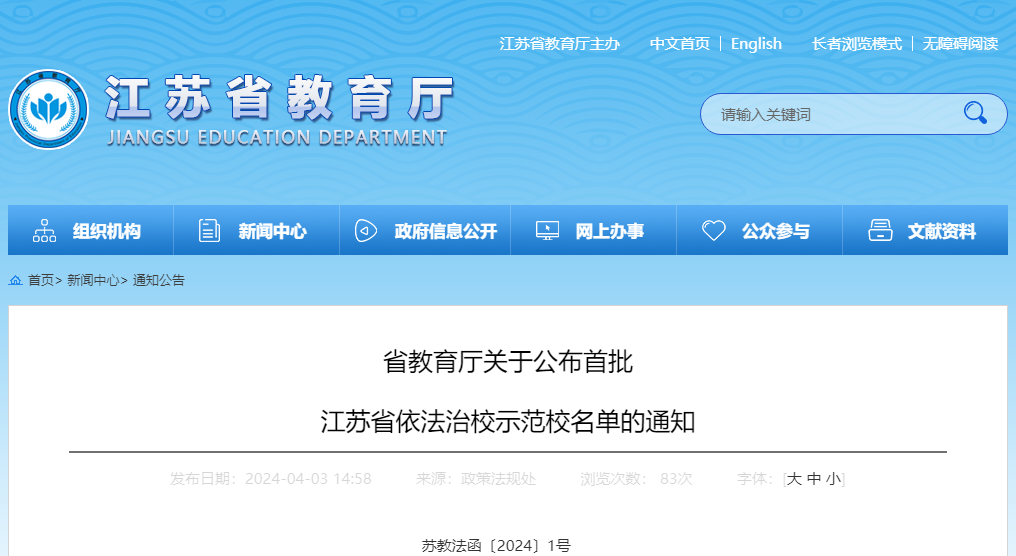Set font size to 大
This screenshot has height=556, width=1016.
pyautogui.click(x=794, y=479)
